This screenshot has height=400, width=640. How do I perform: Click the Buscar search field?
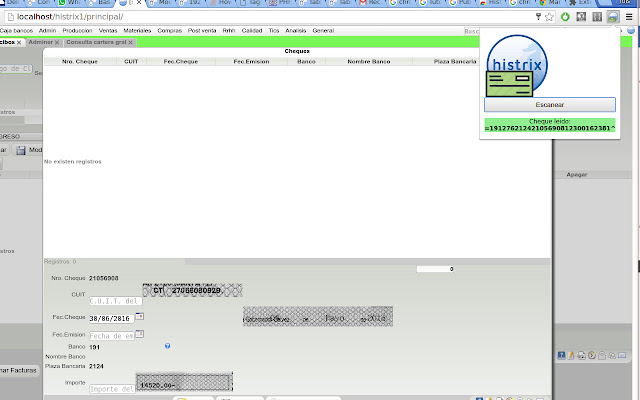[x=472, y=31]
